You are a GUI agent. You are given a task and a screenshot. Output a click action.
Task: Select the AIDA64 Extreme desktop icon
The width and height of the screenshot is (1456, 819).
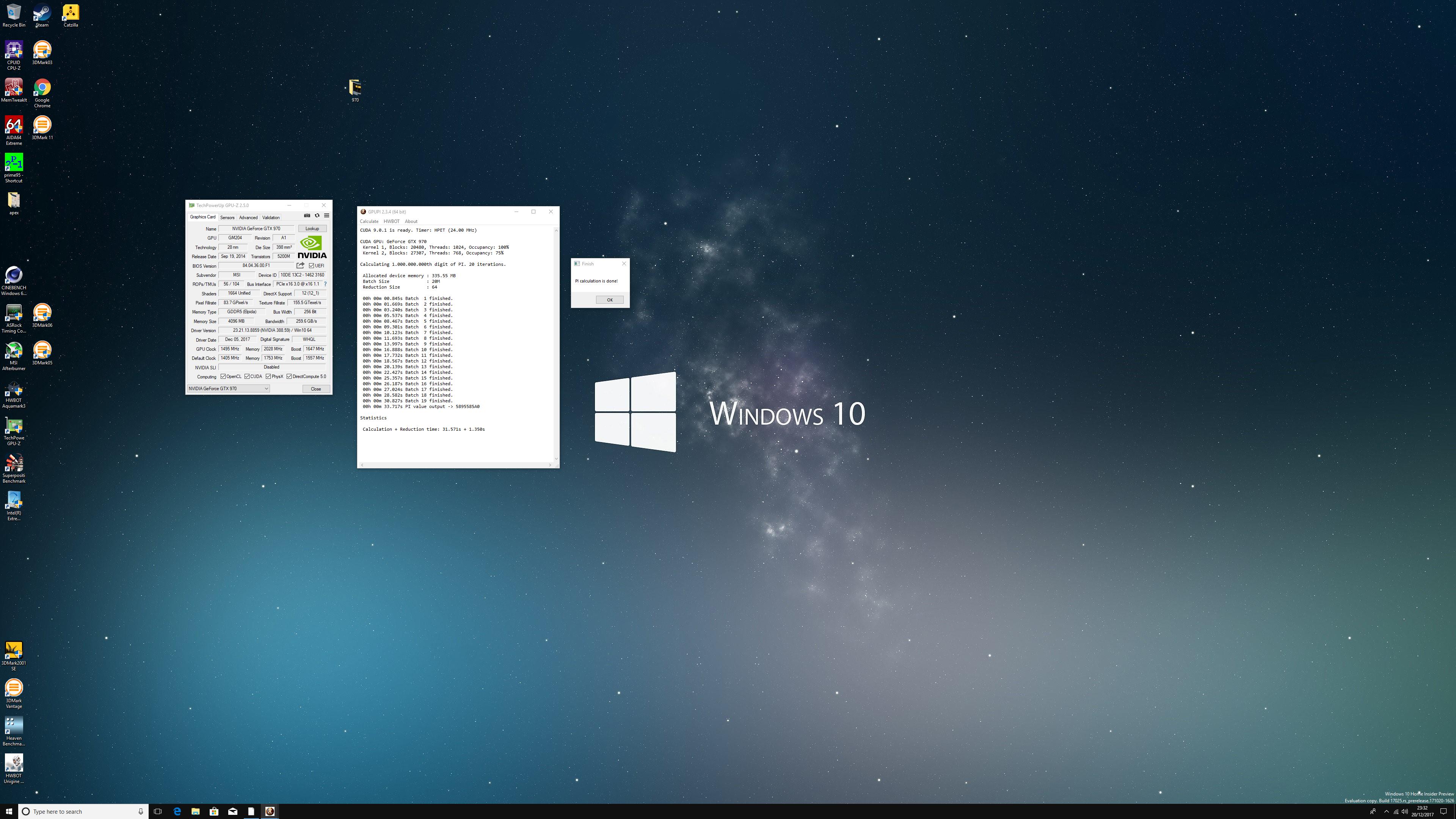pyautogui.click(x=14, y=130)
